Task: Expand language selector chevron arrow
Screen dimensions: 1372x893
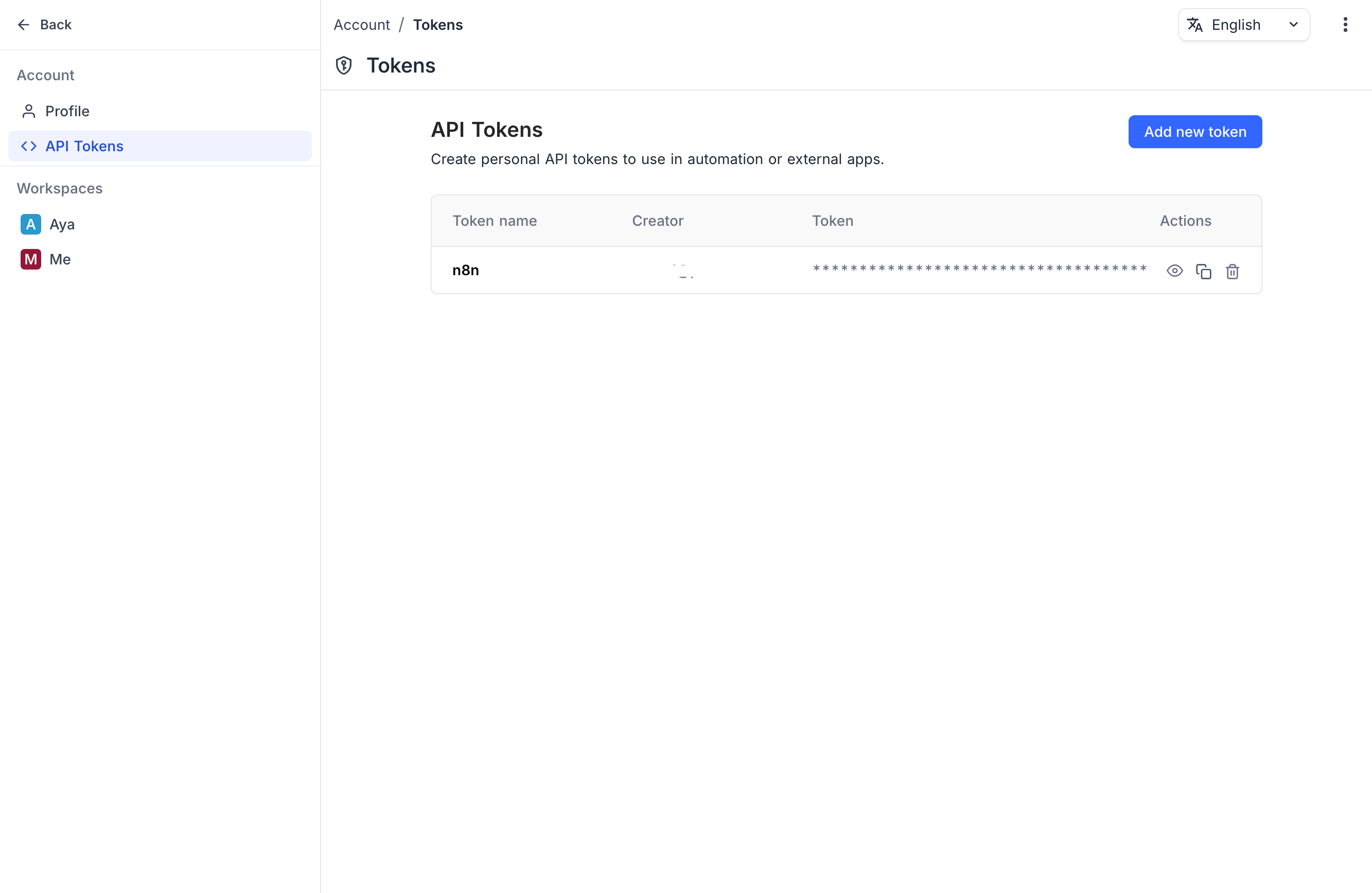Action: 1293,25
